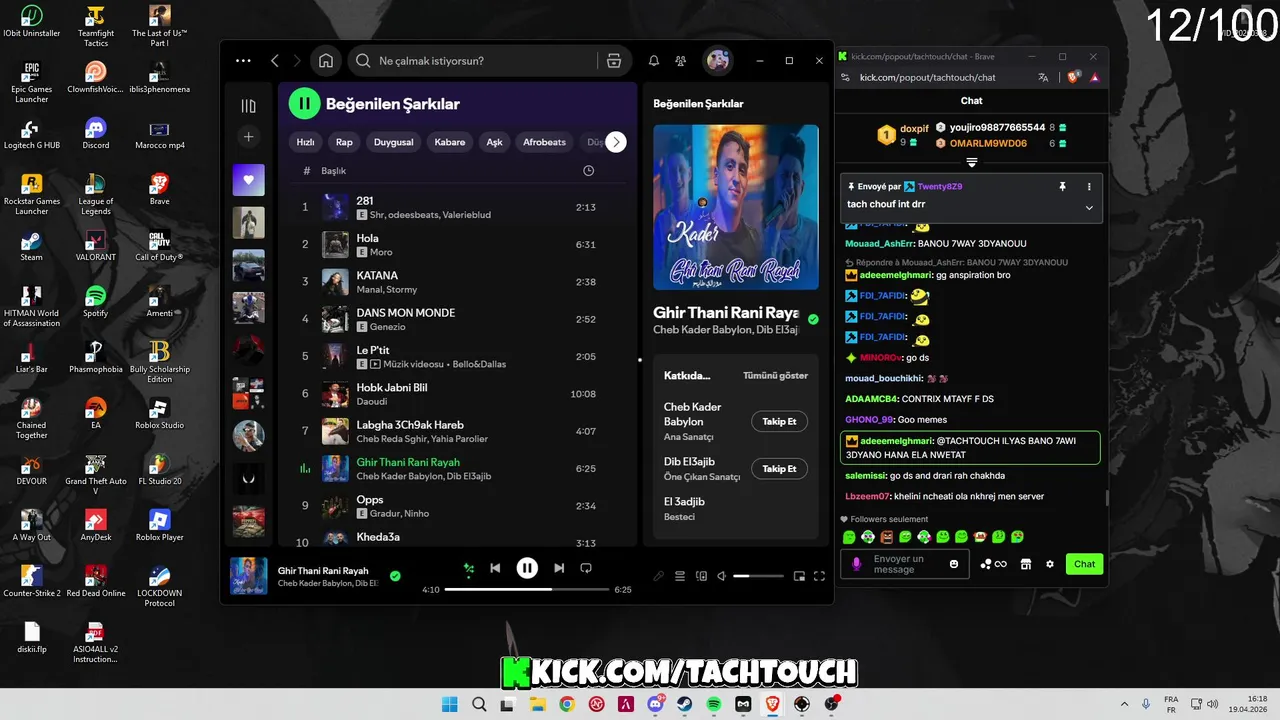Open Spotify profile avatar
This screenshot has height=720, width=1280.
[718, 61]
